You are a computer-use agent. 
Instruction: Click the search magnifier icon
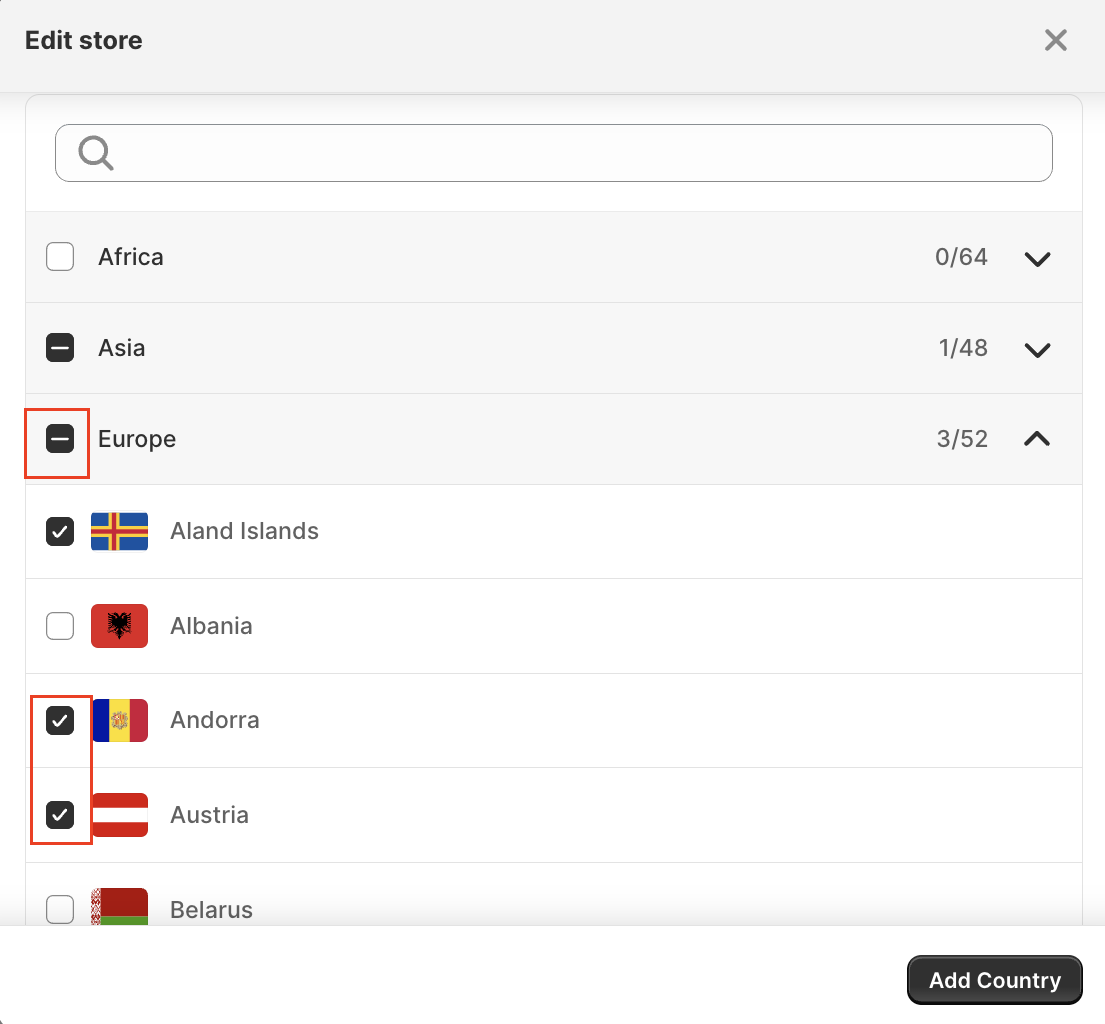click(x=96, y=153)
